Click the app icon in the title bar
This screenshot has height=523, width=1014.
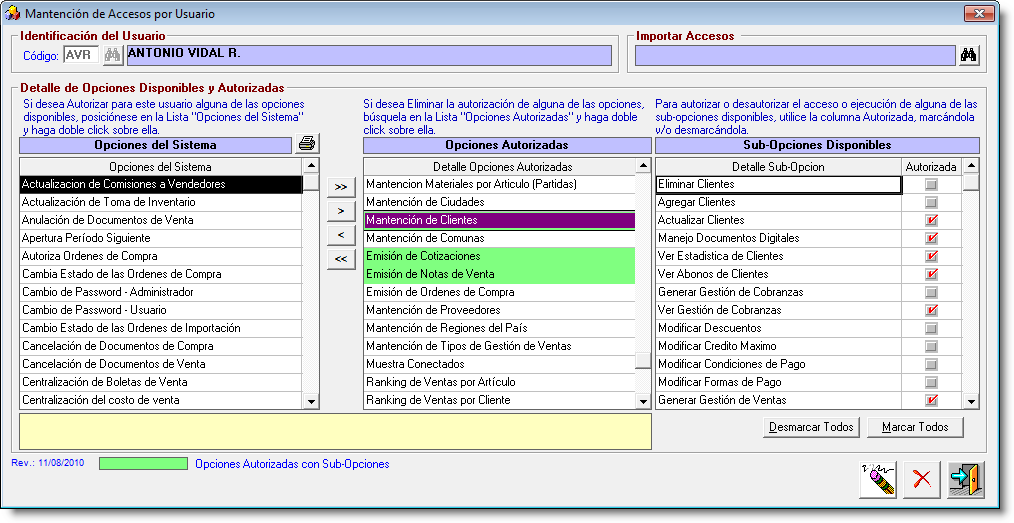(x=12, y=14)
